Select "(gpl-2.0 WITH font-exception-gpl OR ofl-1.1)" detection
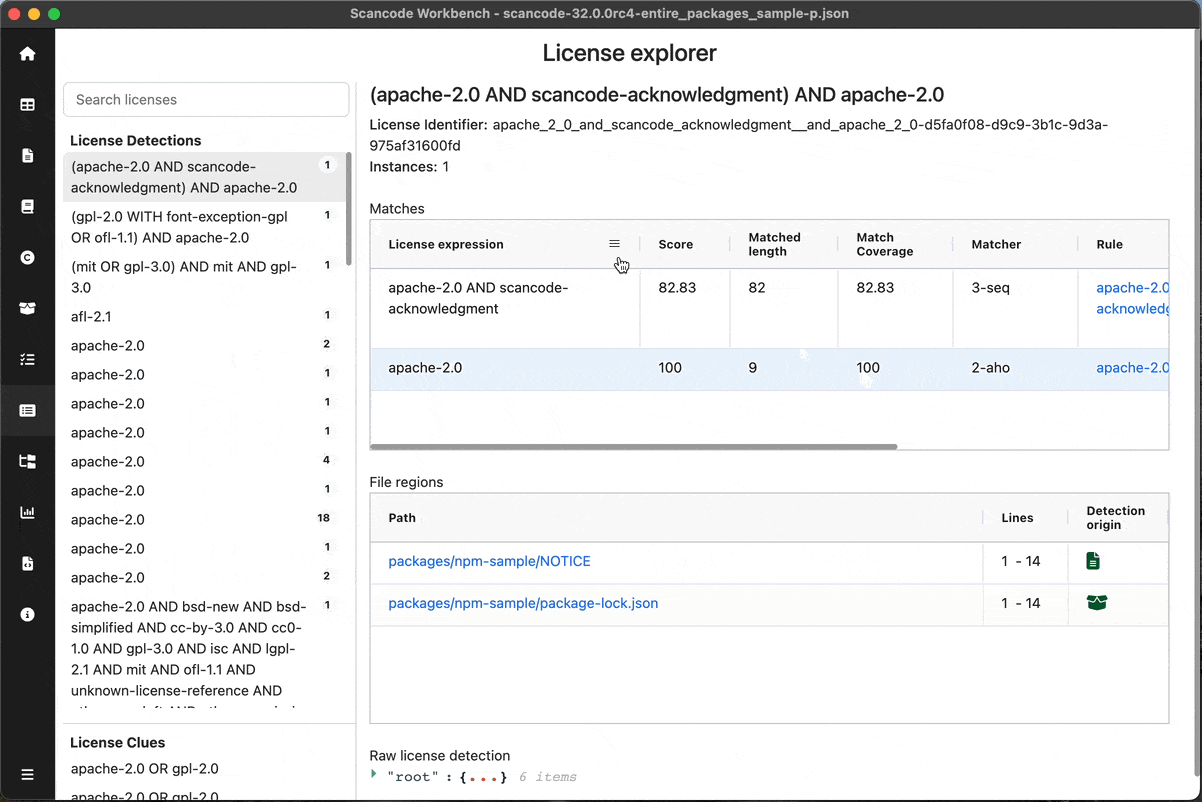 (204, 227)
